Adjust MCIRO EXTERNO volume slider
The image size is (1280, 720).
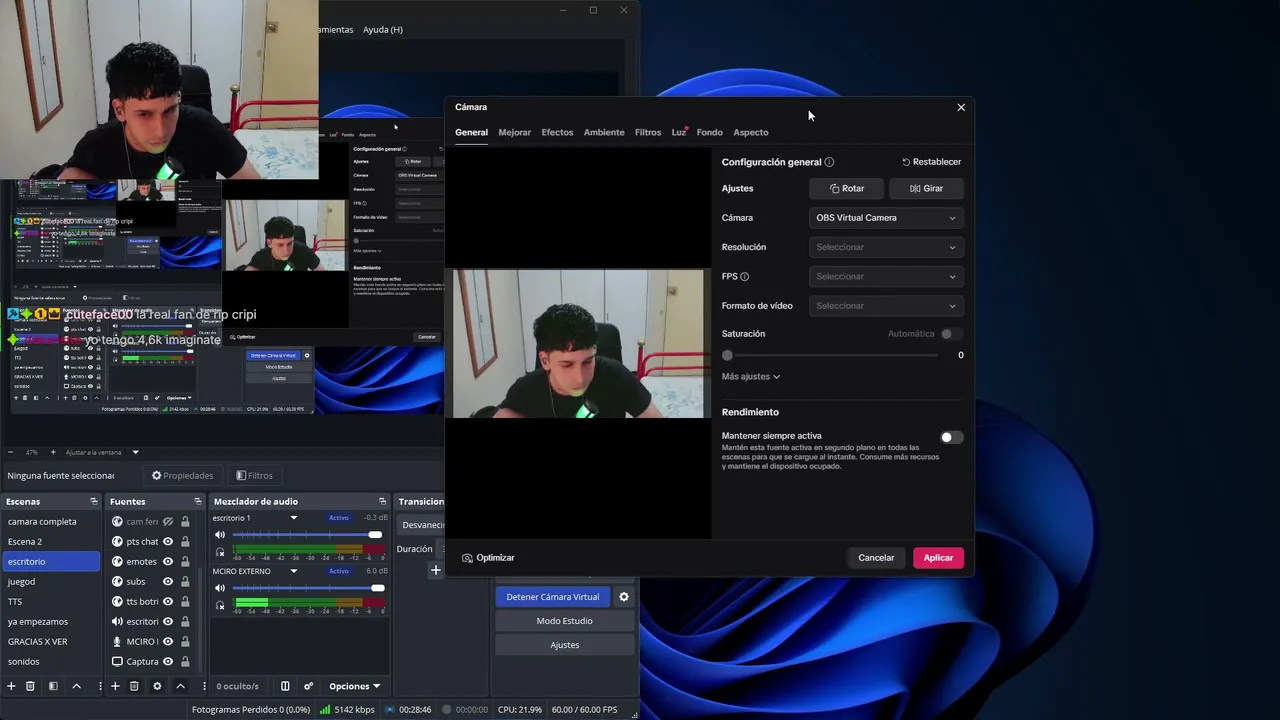click(309, 588)
